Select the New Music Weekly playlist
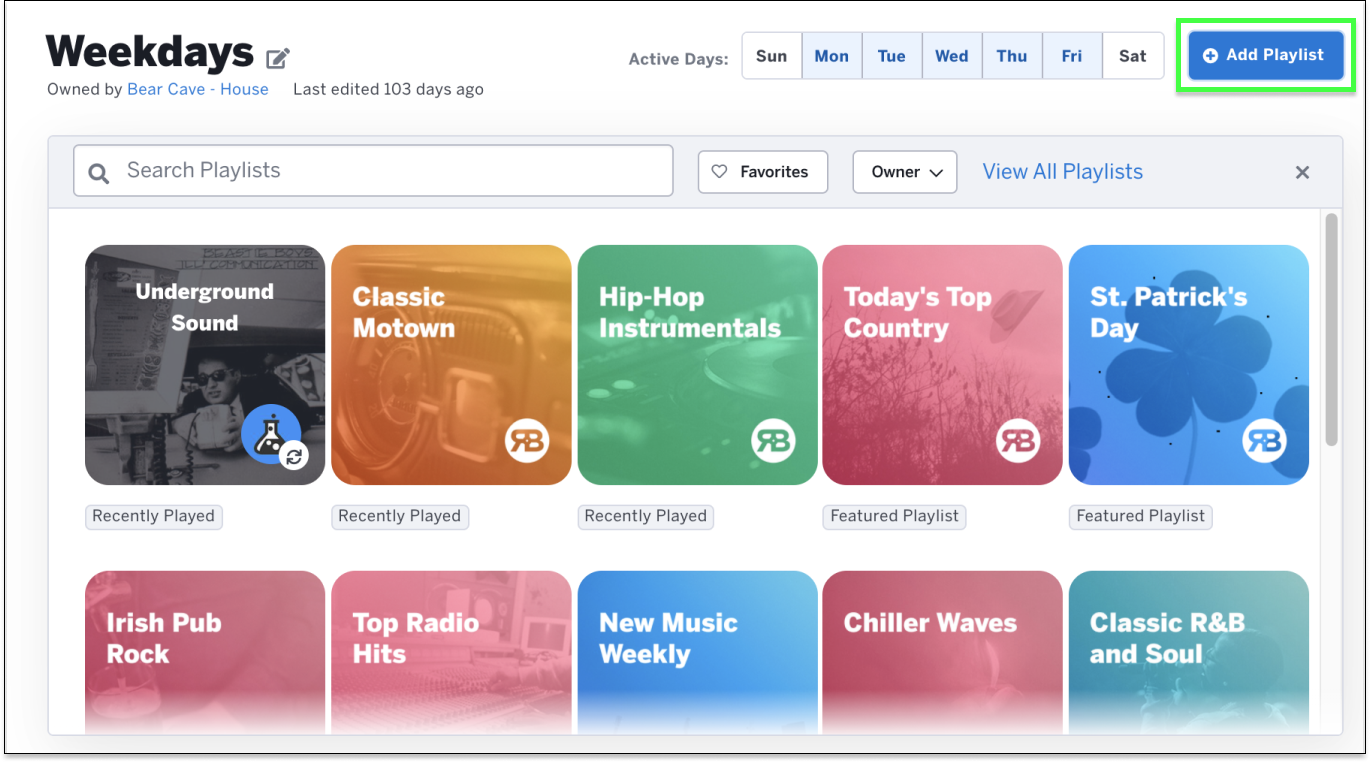 (697, 652)
